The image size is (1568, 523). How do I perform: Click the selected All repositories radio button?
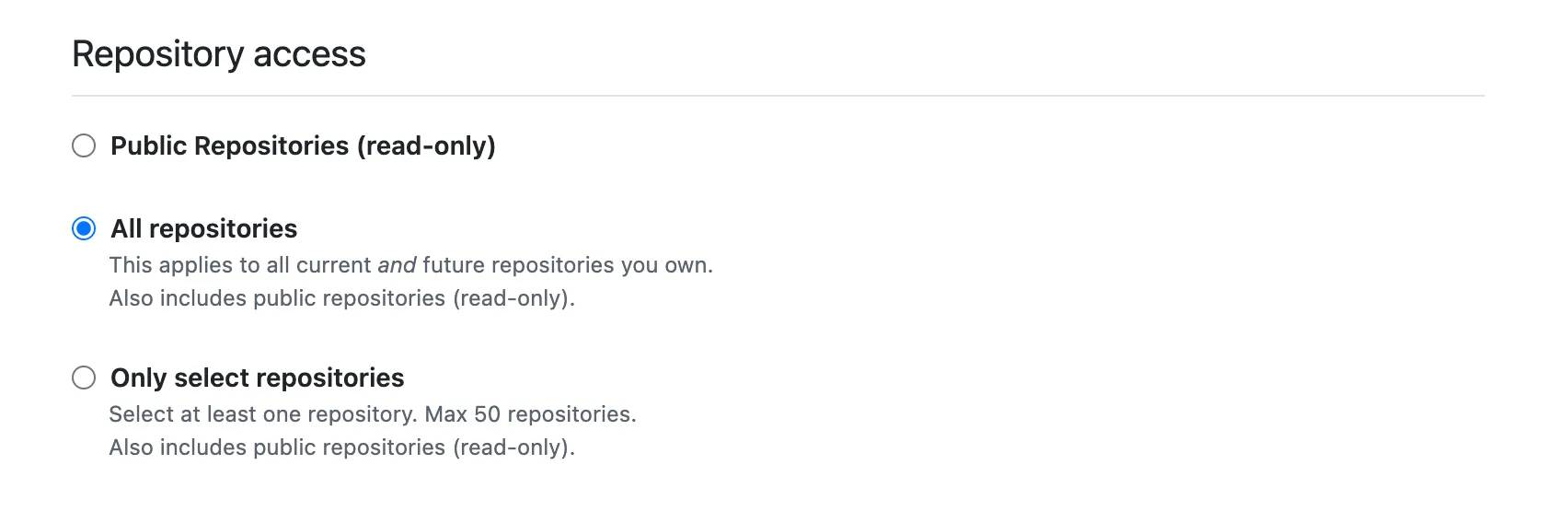point(84,228)
